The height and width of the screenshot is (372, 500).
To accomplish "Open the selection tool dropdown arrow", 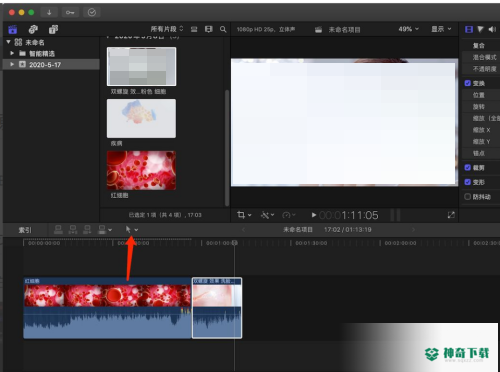I will 136,230.
